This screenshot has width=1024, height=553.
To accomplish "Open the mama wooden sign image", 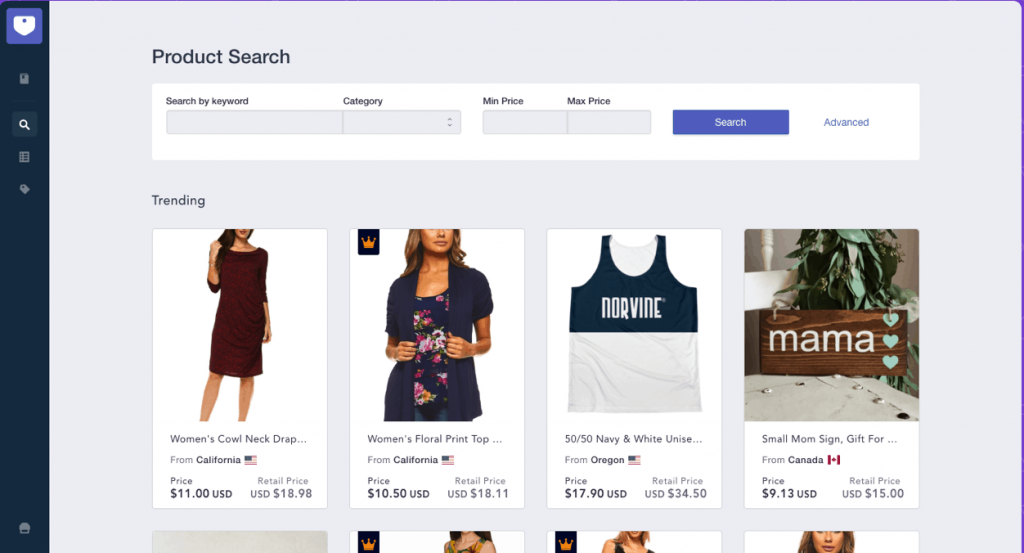I will pyautogui.click(x=831, y=325).
